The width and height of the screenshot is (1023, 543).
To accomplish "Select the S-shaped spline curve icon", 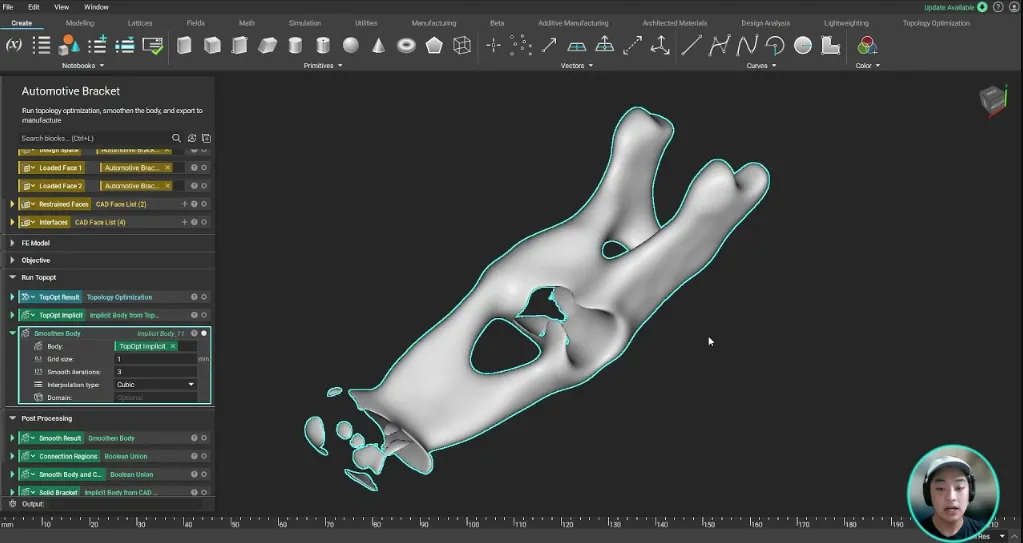I will point(747,45).
